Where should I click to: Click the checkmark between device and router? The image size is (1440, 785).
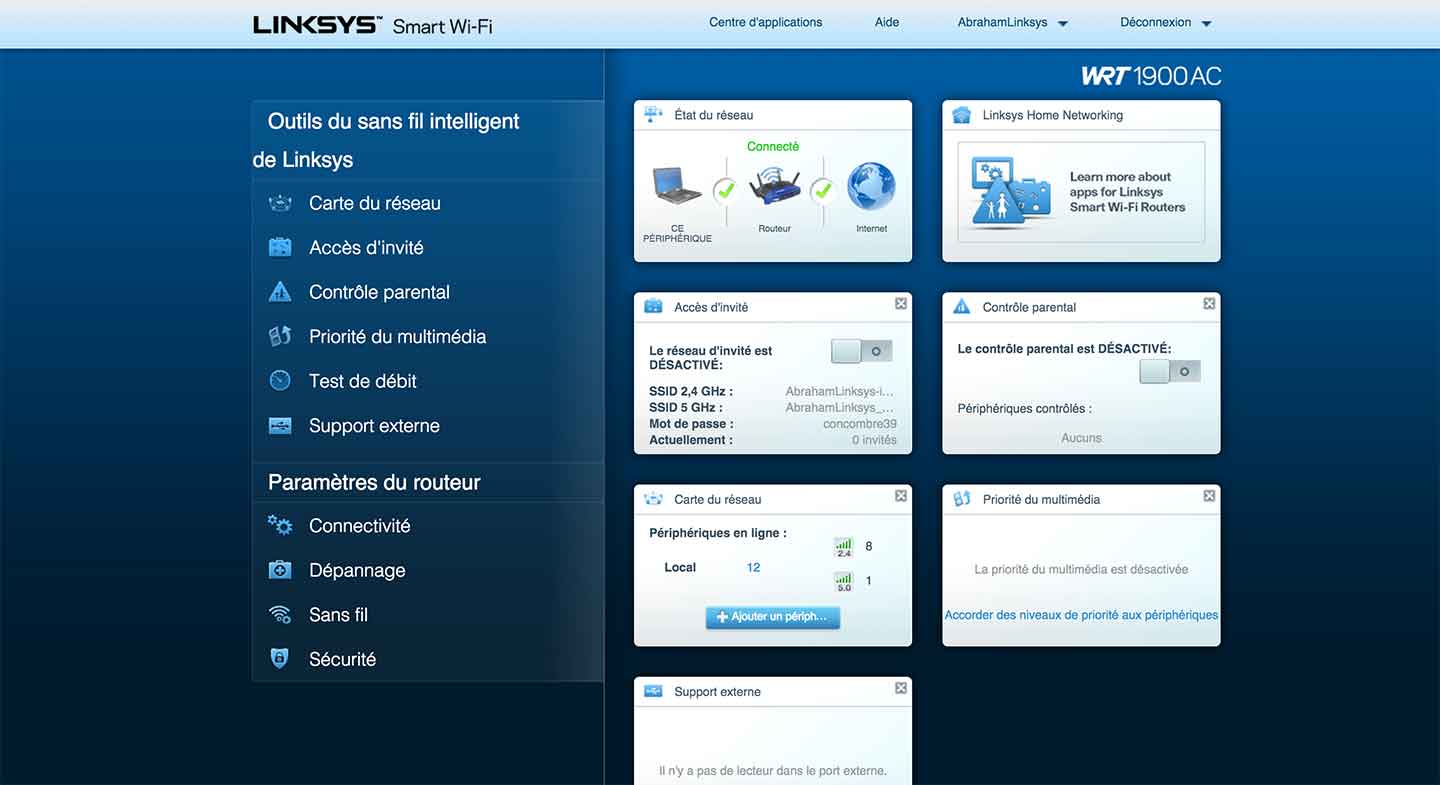point(725,189)
